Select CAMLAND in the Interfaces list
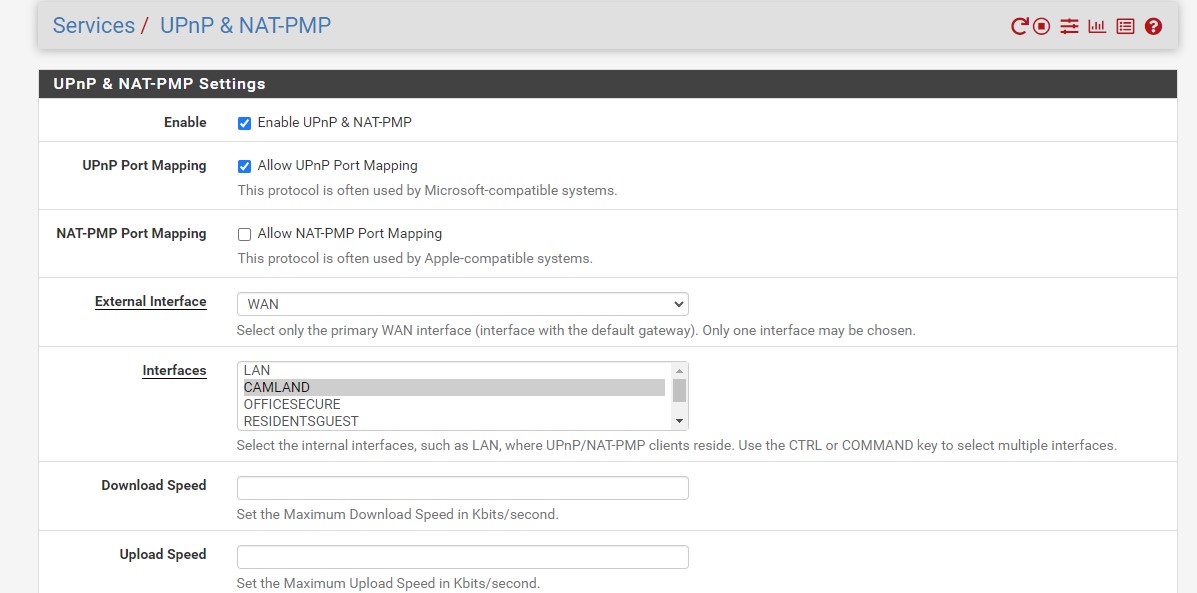 [454, 388]
